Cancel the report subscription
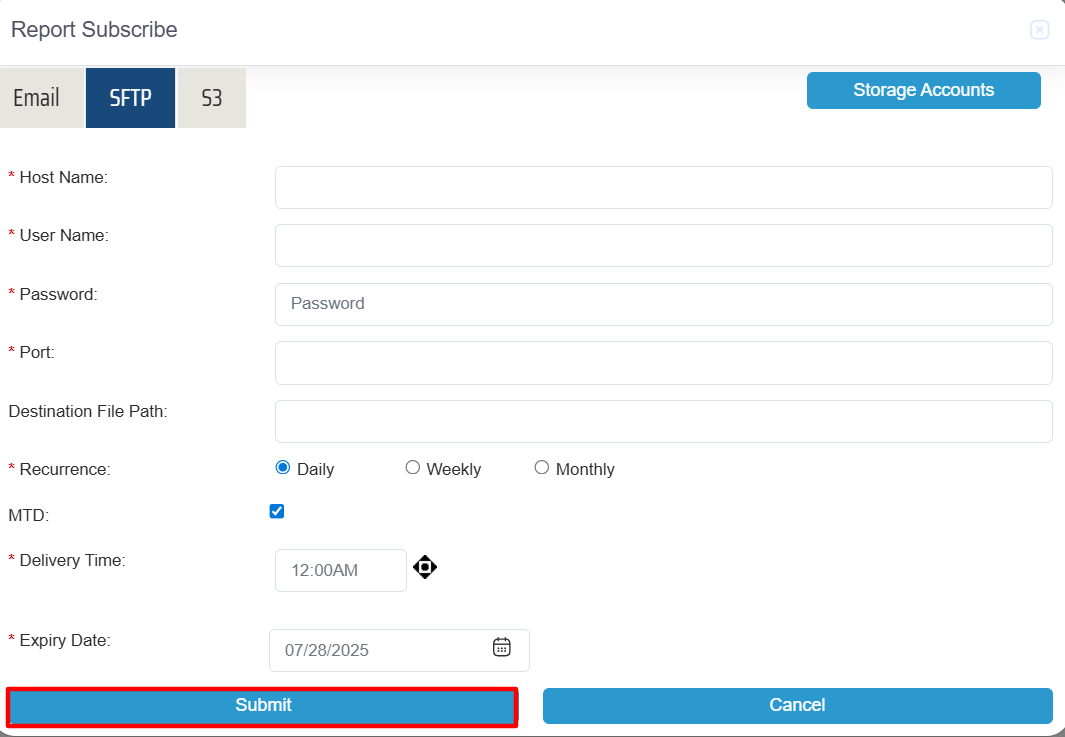This screenshot has height=737, width=1065. 797,705
